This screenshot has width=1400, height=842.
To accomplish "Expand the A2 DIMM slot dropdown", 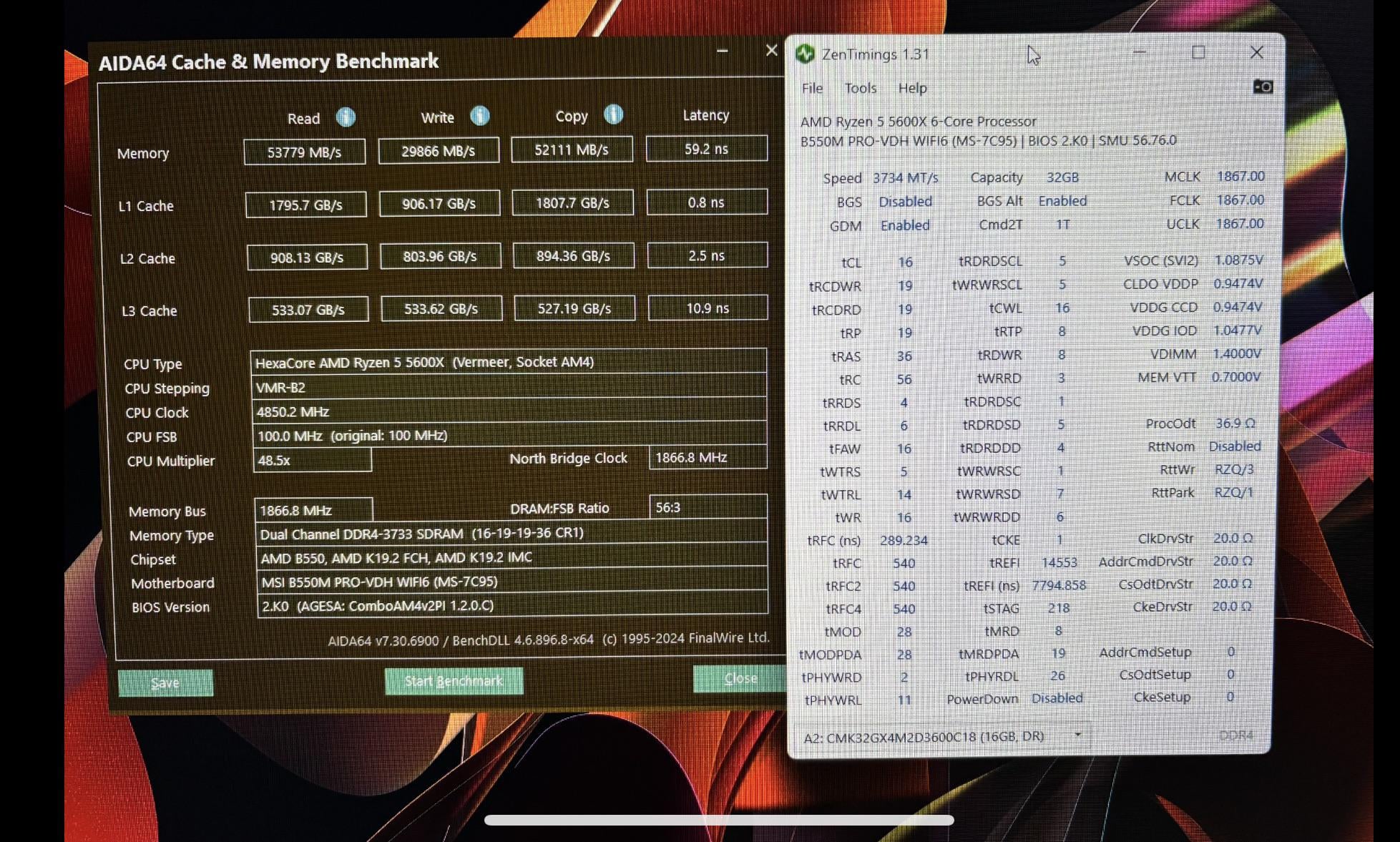I will 1077,735.
